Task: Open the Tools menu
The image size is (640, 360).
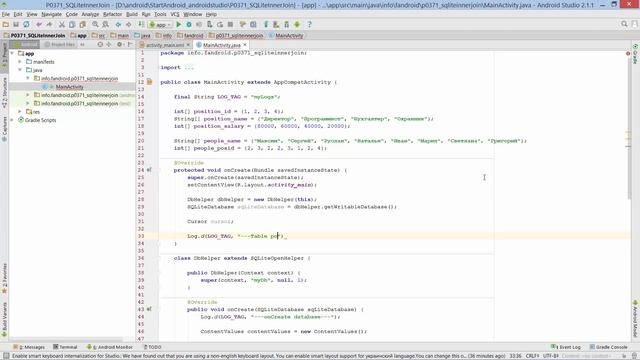Action: click(x=160, y=14)
